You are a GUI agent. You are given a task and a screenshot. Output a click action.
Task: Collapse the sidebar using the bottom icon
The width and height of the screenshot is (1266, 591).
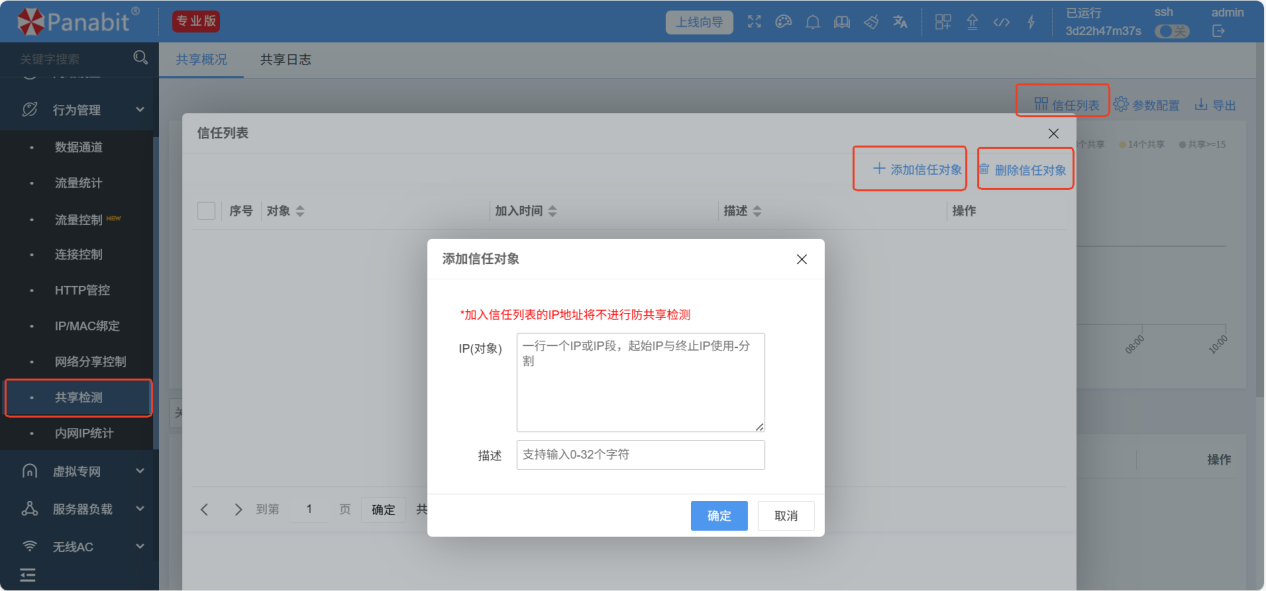pos(28,575)
